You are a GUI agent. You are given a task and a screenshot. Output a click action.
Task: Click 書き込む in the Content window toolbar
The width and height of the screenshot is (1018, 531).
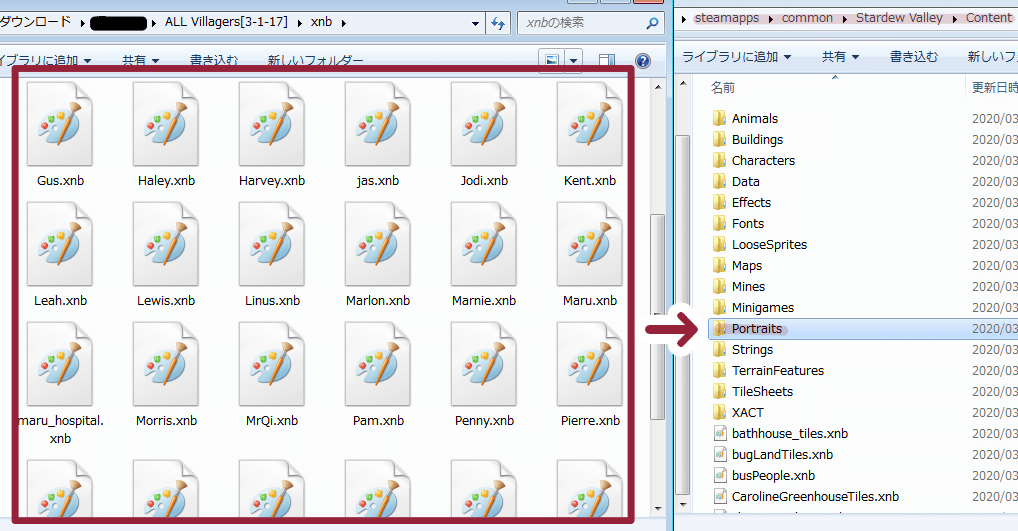point(913,56)
